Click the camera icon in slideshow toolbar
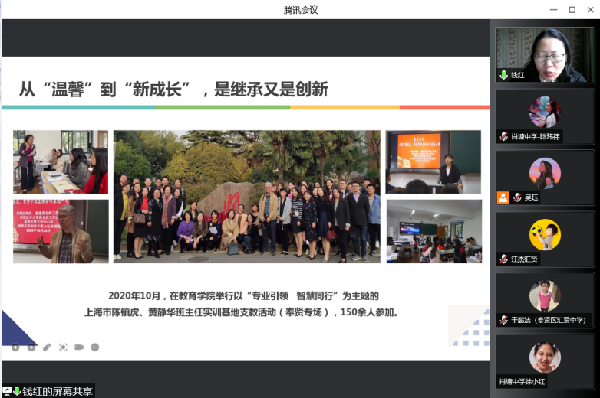 (79, 347)
